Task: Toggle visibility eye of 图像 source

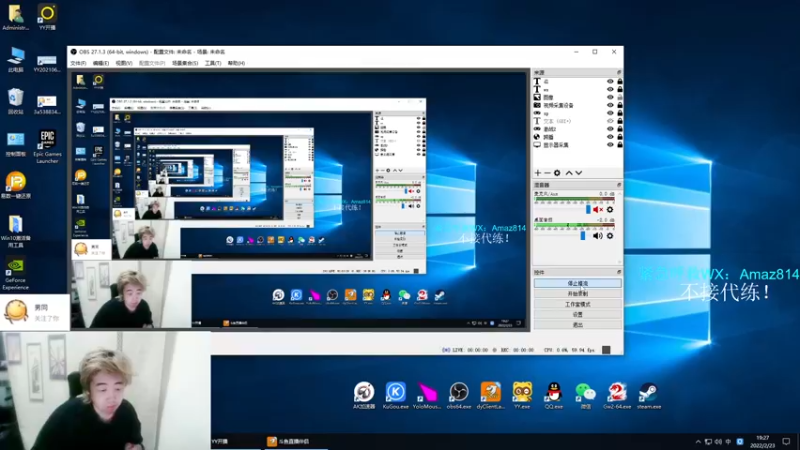Action: (610, 97)
